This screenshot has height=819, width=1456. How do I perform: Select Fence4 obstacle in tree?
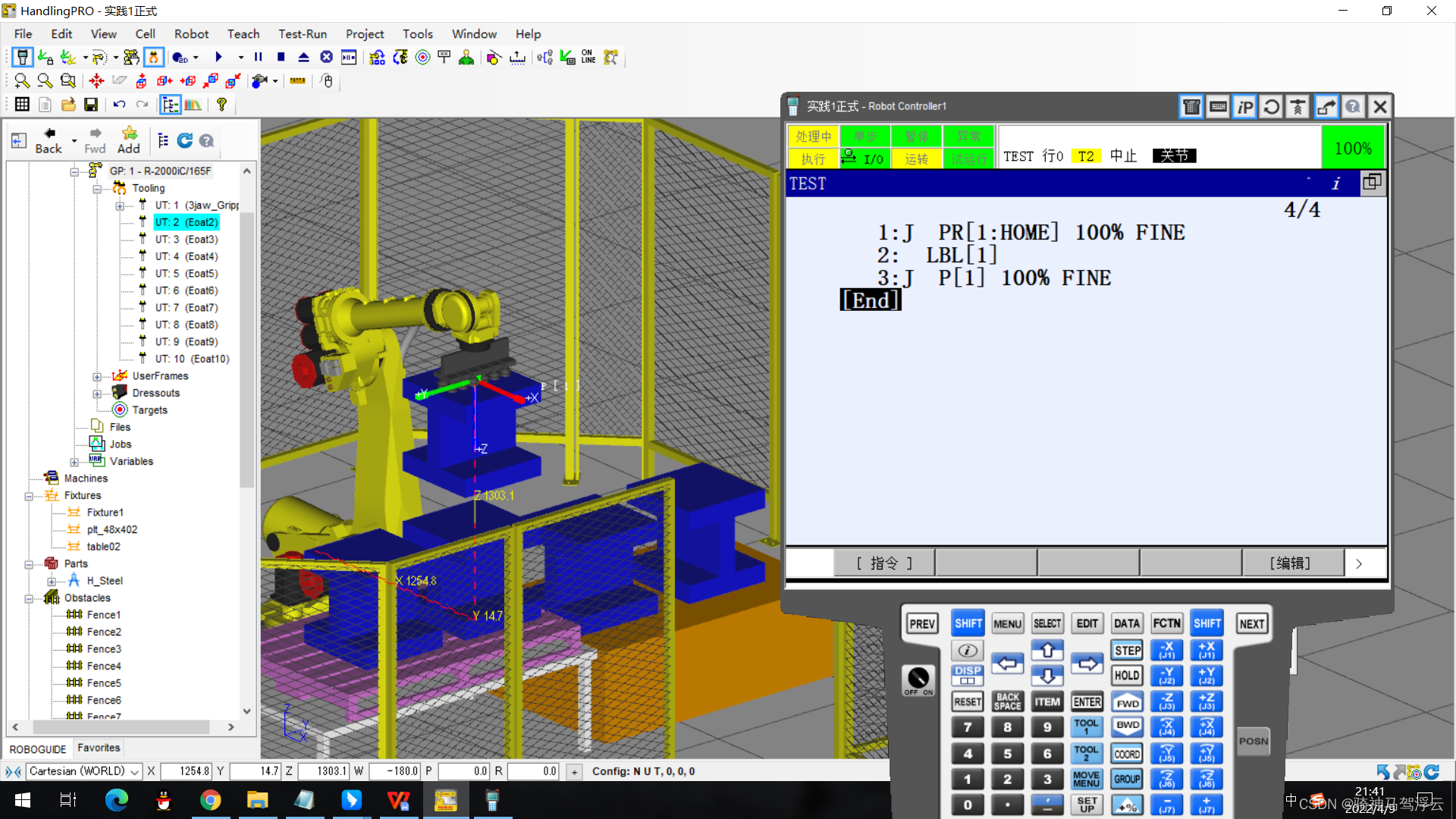pyautogui.click(x=104, y=667)
